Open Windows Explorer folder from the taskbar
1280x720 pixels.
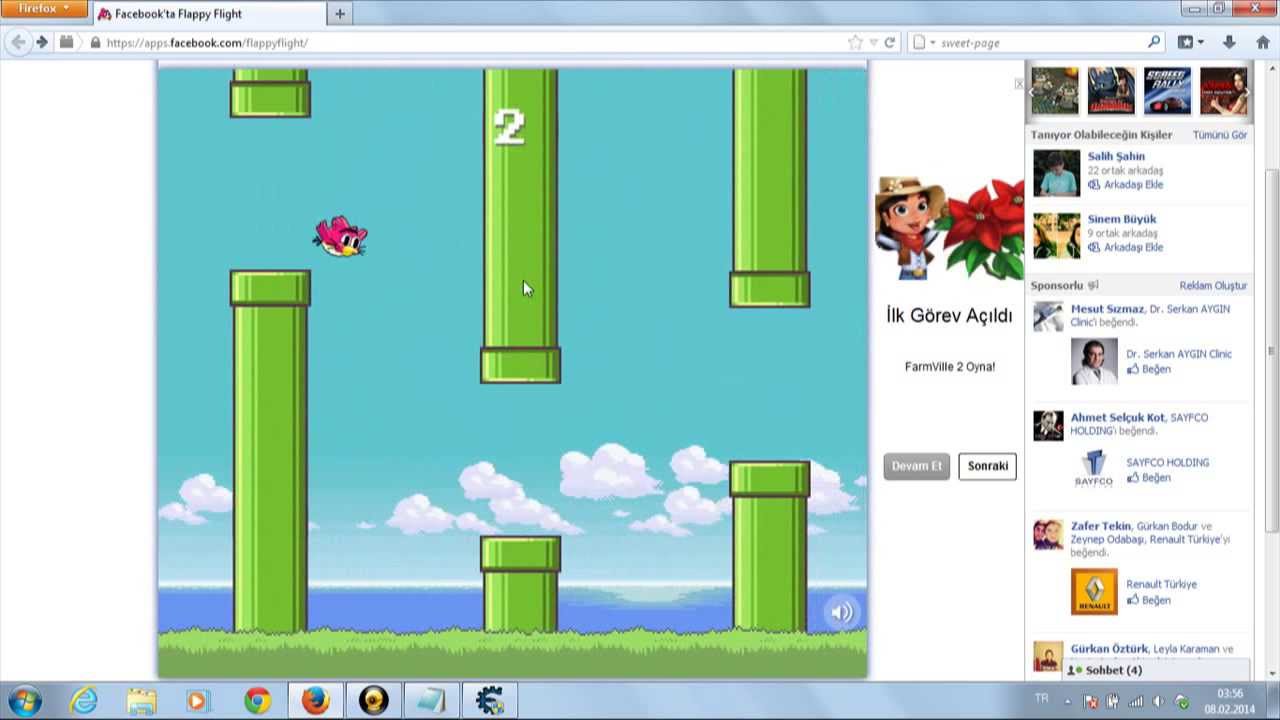click(141, 700)
